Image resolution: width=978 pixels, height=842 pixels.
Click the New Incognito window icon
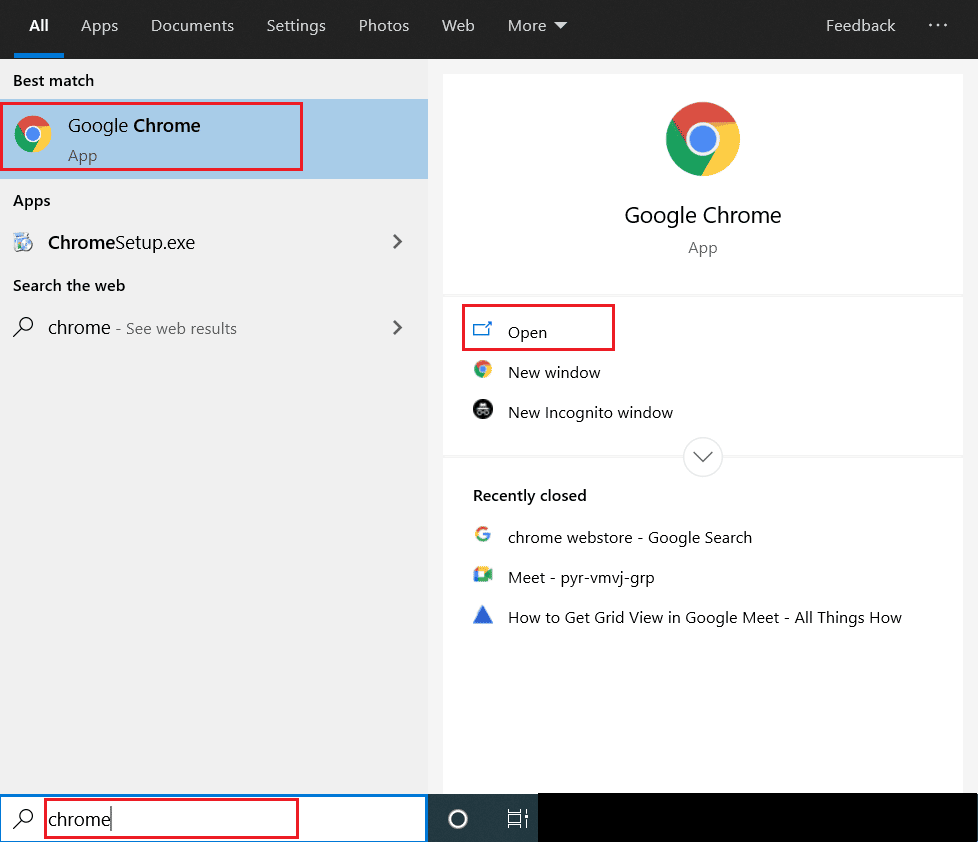click(x=483, y=410)
